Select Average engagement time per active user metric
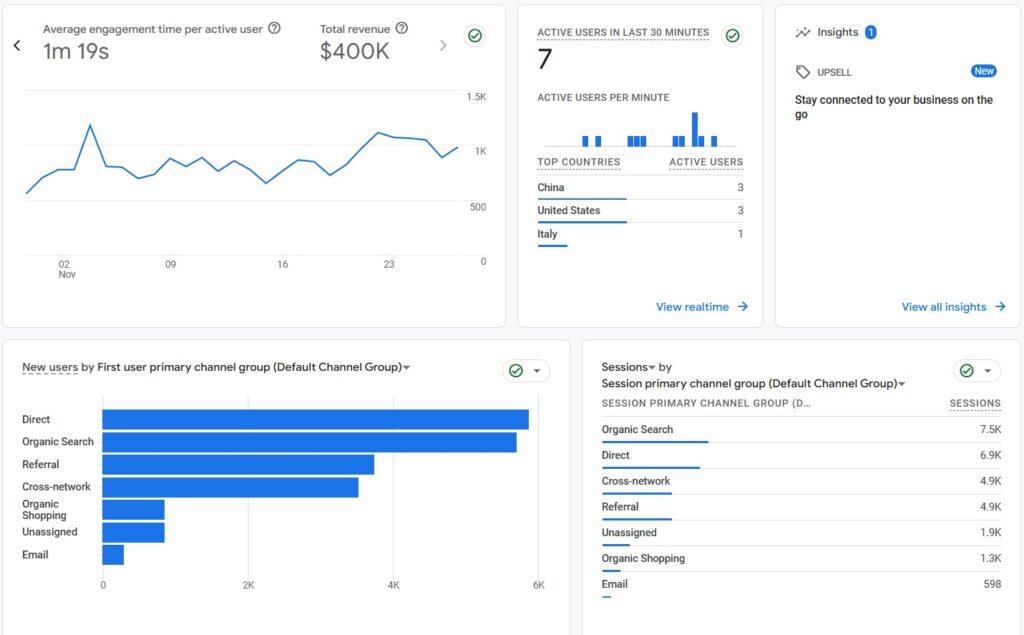Image resolution: width=1024 pixels, height=635 pixels. coord(152,29)
